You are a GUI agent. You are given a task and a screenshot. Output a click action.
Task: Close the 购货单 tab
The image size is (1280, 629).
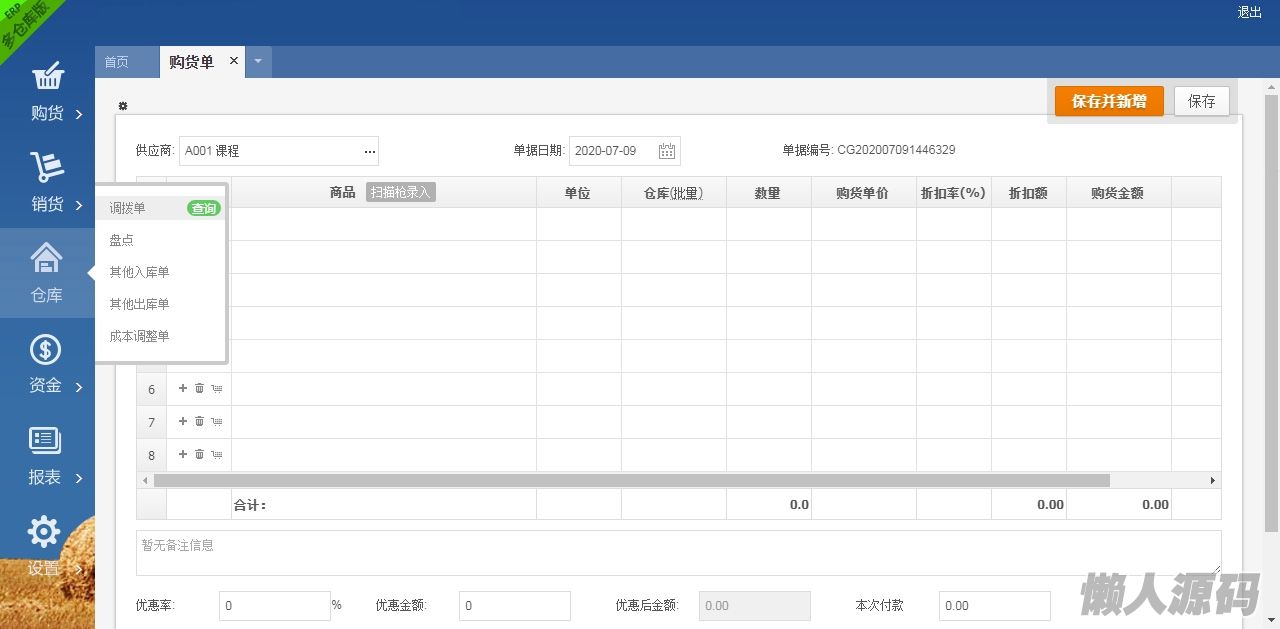coord(234,61)
